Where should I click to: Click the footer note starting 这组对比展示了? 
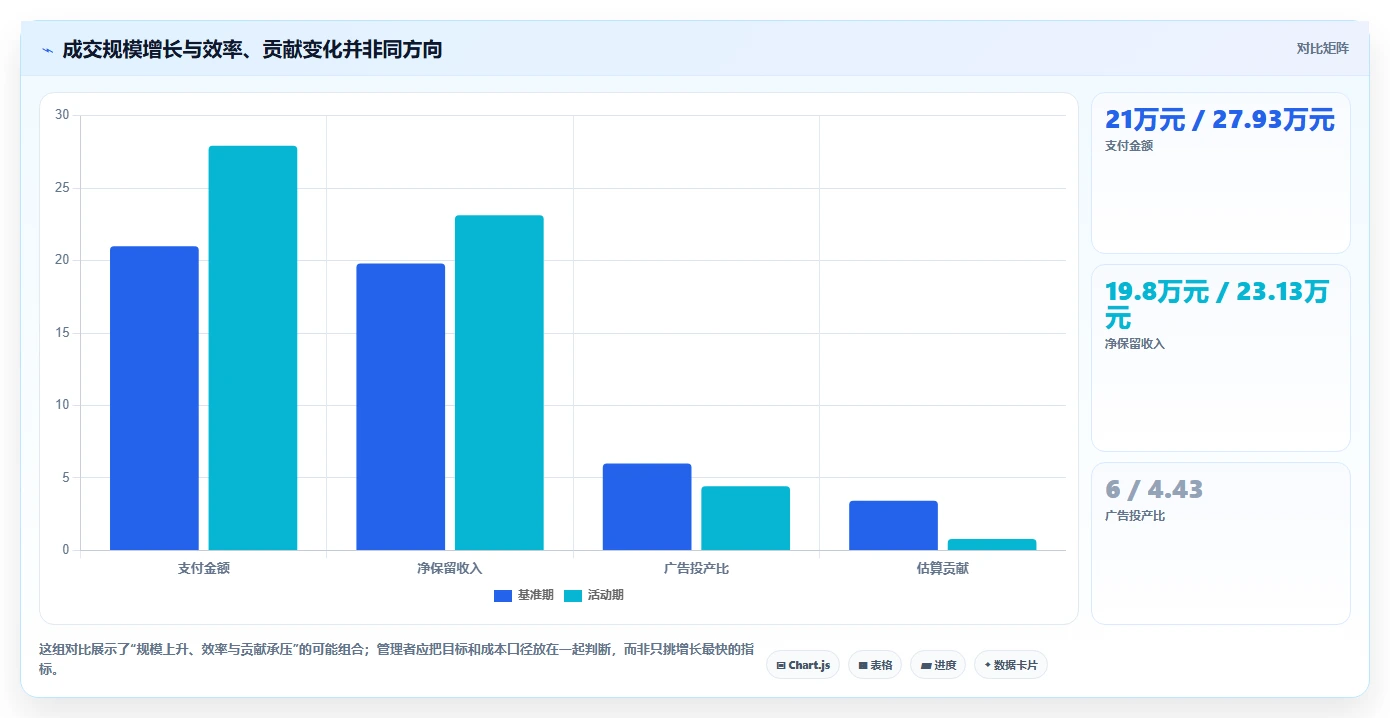(397, 659)
